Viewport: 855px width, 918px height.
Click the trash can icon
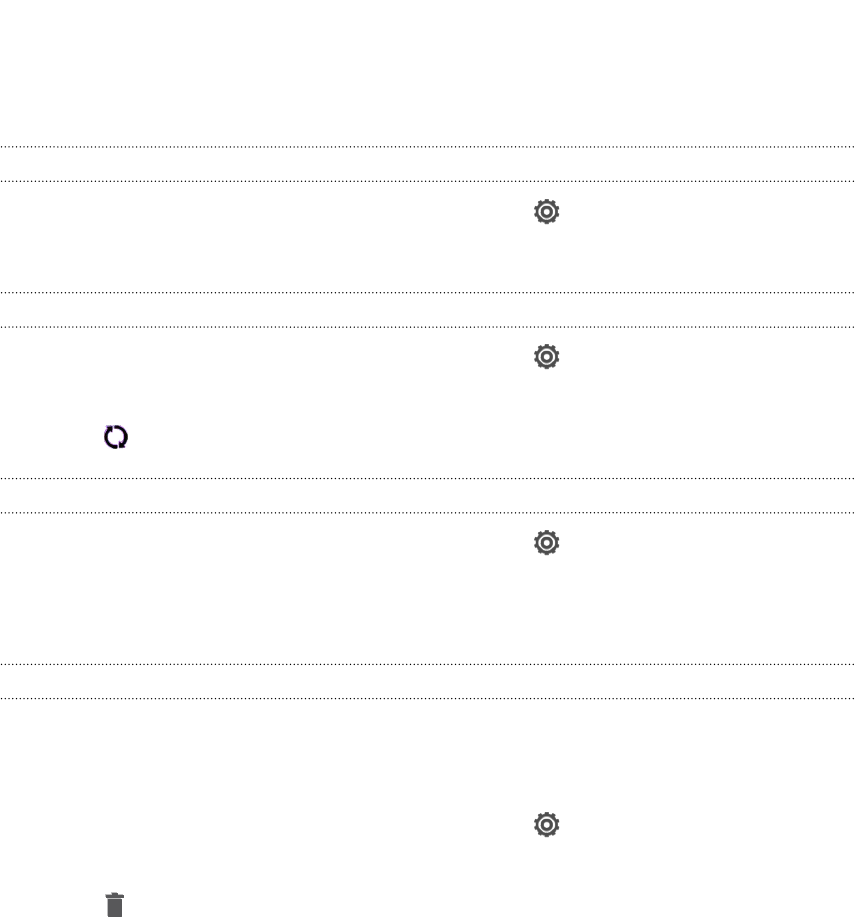[x=115, y=905]
